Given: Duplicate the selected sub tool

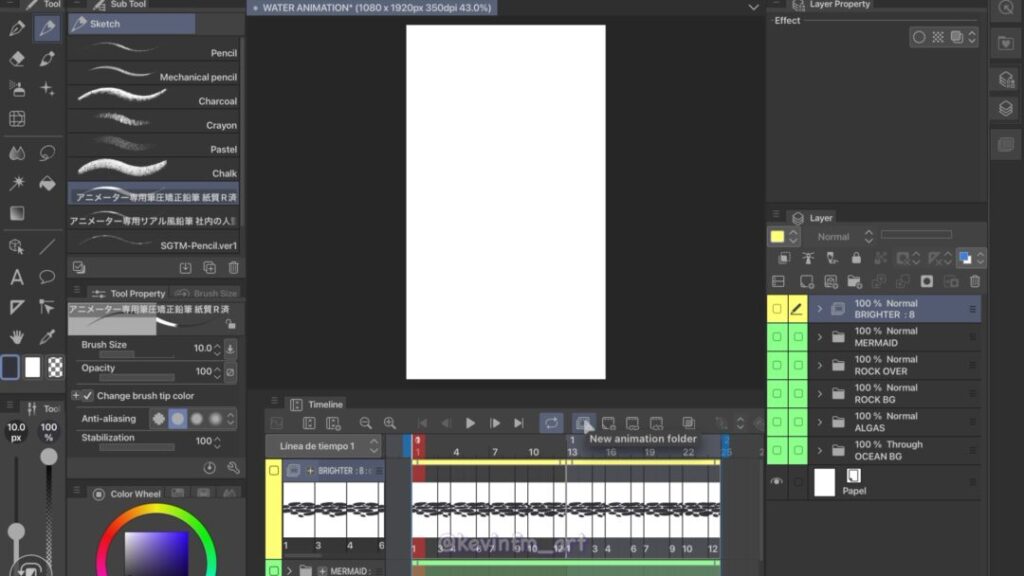Looking at the screenshot, I should pos(210,268).
